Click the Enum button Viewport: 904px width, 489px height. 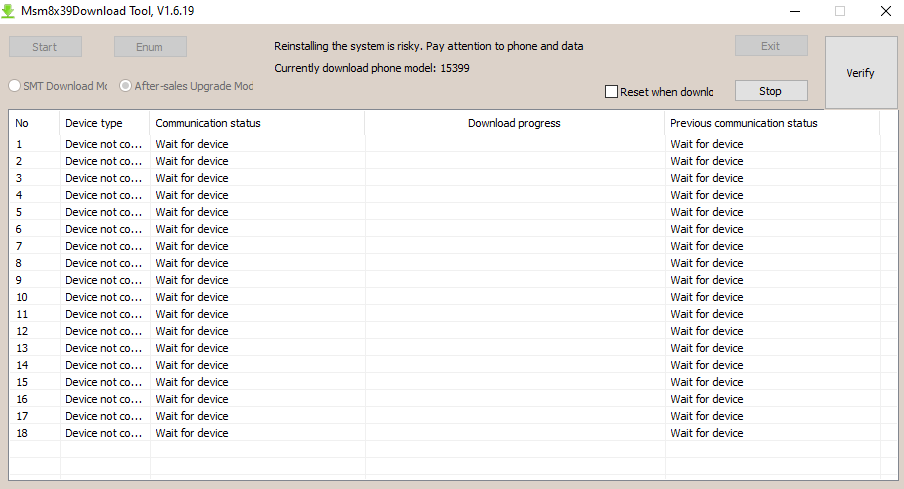click(150, 47)
